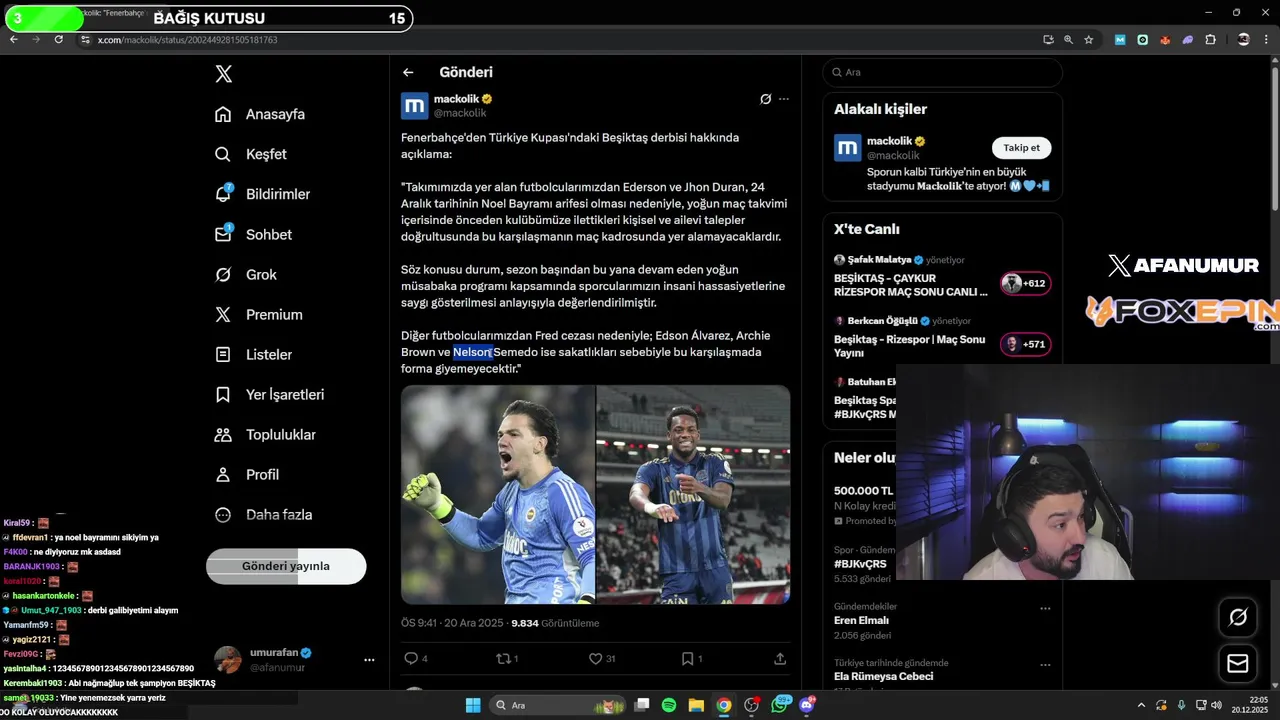Viewport: 1280px width, 720px height.
Task: Open Discord from the taskbar
Action: coord(807,705)
